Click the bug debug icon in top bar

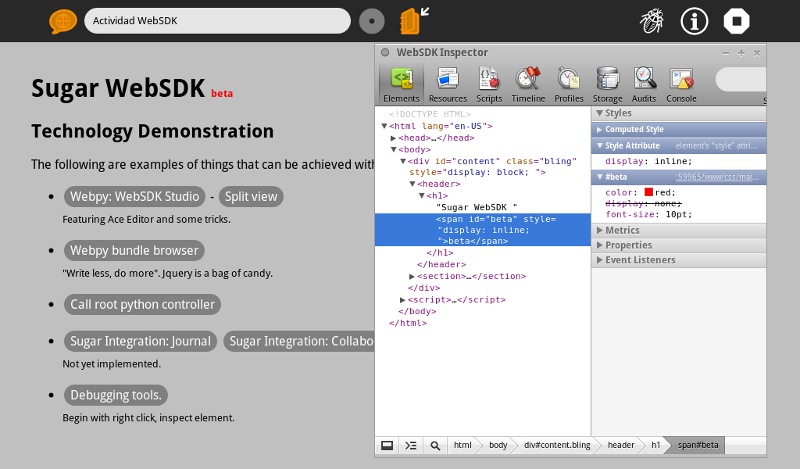pyautogui.click(x=653, y=21)
